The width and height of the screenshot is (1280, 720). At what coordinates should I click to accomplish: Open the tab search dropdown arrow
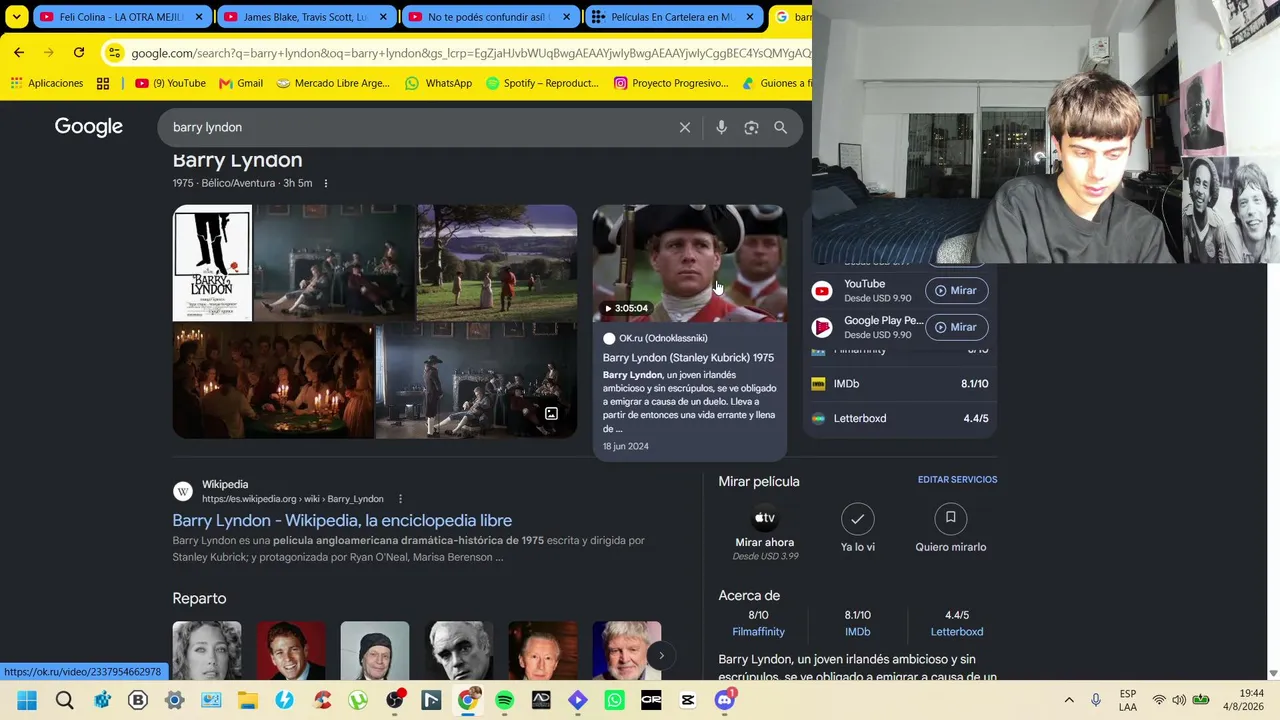tap(17, 17)
